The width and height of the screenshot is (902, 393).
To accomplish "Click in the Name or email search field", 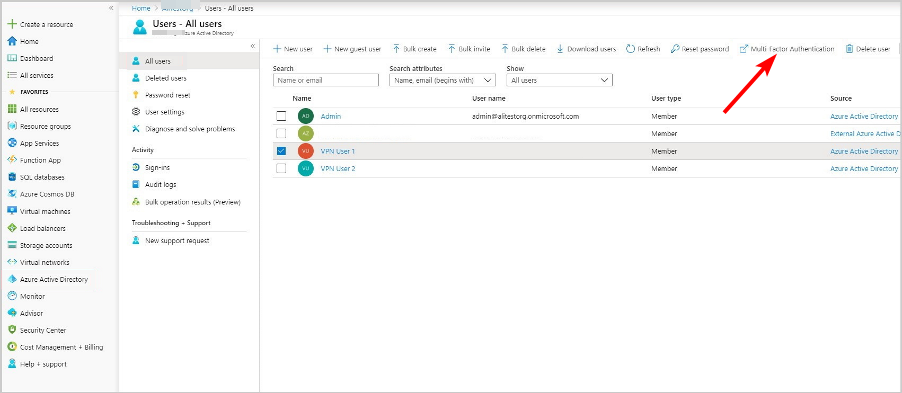I will click(326, 80).
